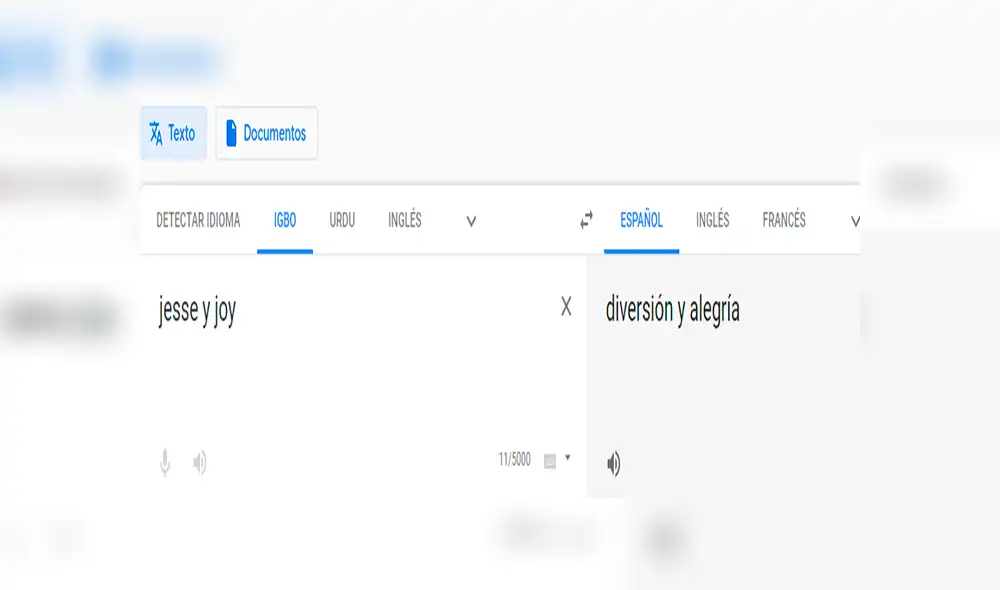Select Español as the target language
The width and height of the screenshot is (1000, 590).
641,221
